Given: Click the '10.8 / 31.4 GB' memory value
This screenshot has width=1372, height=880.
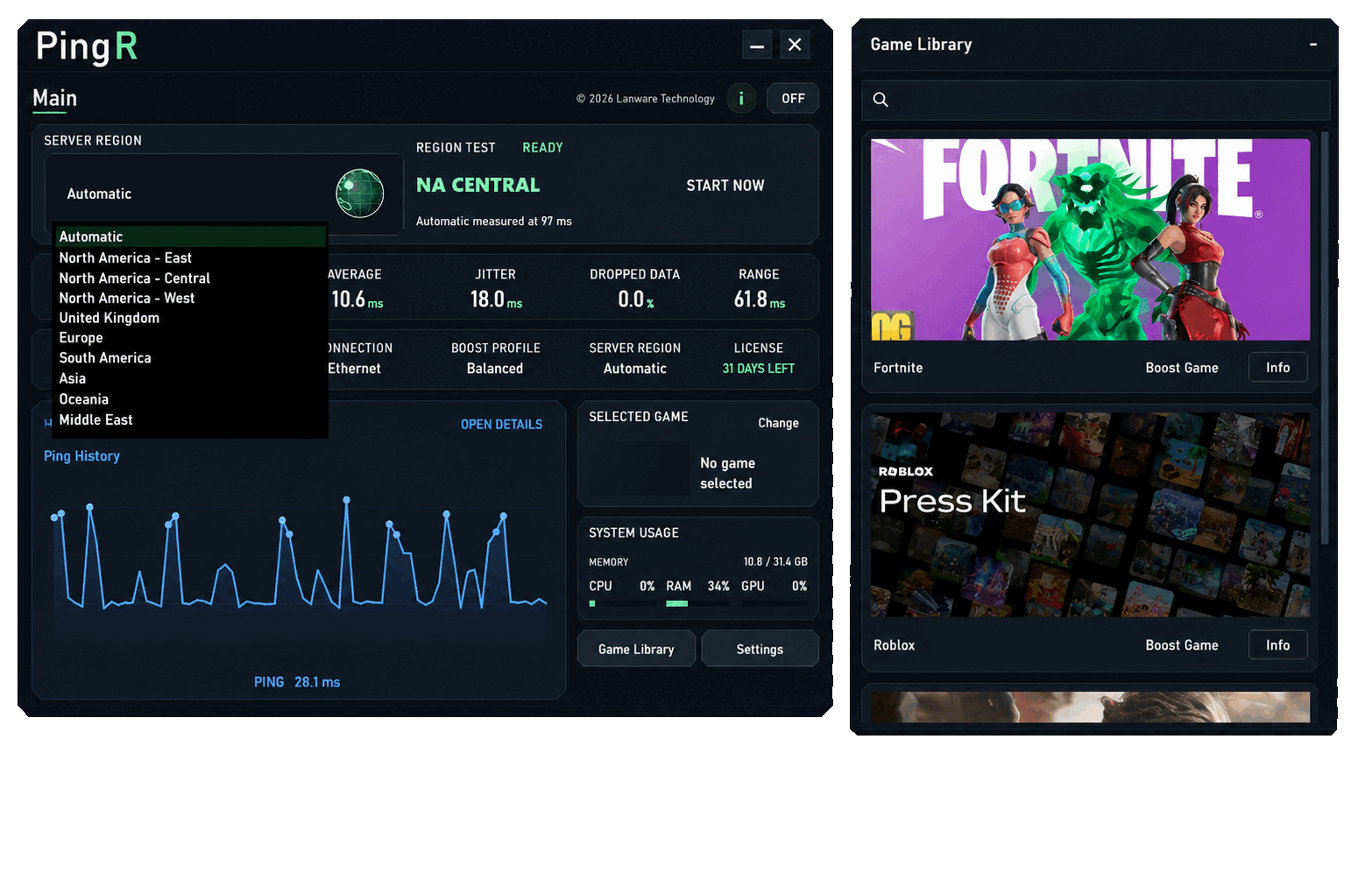Looking at the screenshot, I should pyautogui.click(x=775, y=562).
